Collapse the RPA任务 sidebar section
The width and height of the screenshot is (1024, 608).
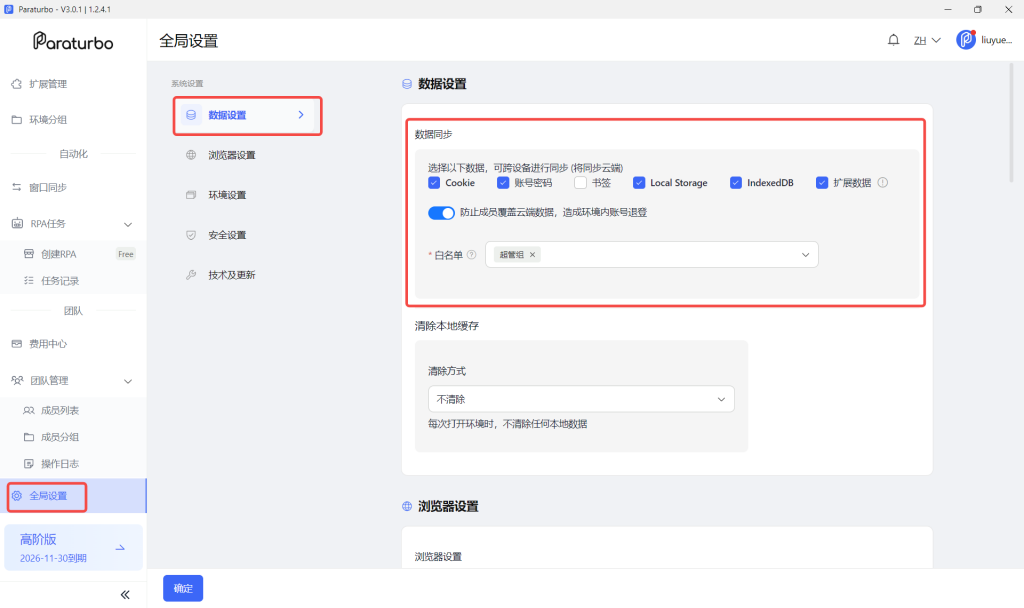tap(128, 224)
